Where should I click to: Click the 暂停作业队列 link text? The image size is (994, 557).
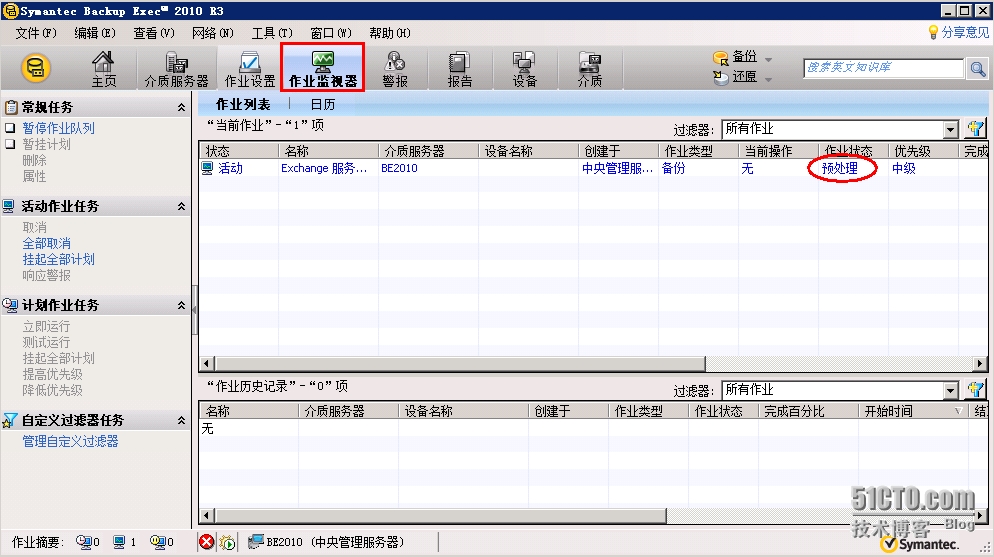tap(58, 128)
